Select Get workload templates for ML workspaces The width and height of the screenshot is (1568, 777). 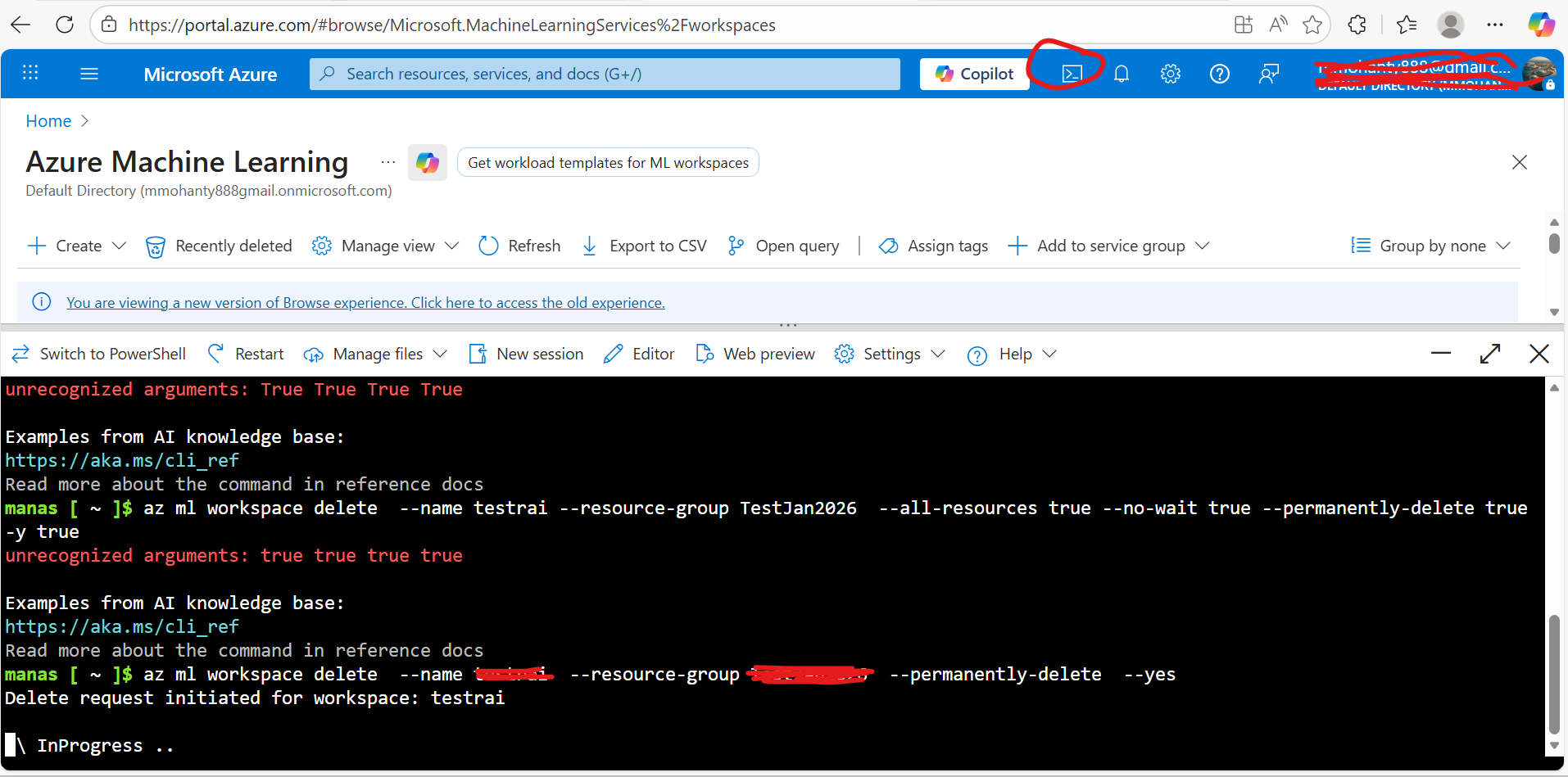click(608, 162)
